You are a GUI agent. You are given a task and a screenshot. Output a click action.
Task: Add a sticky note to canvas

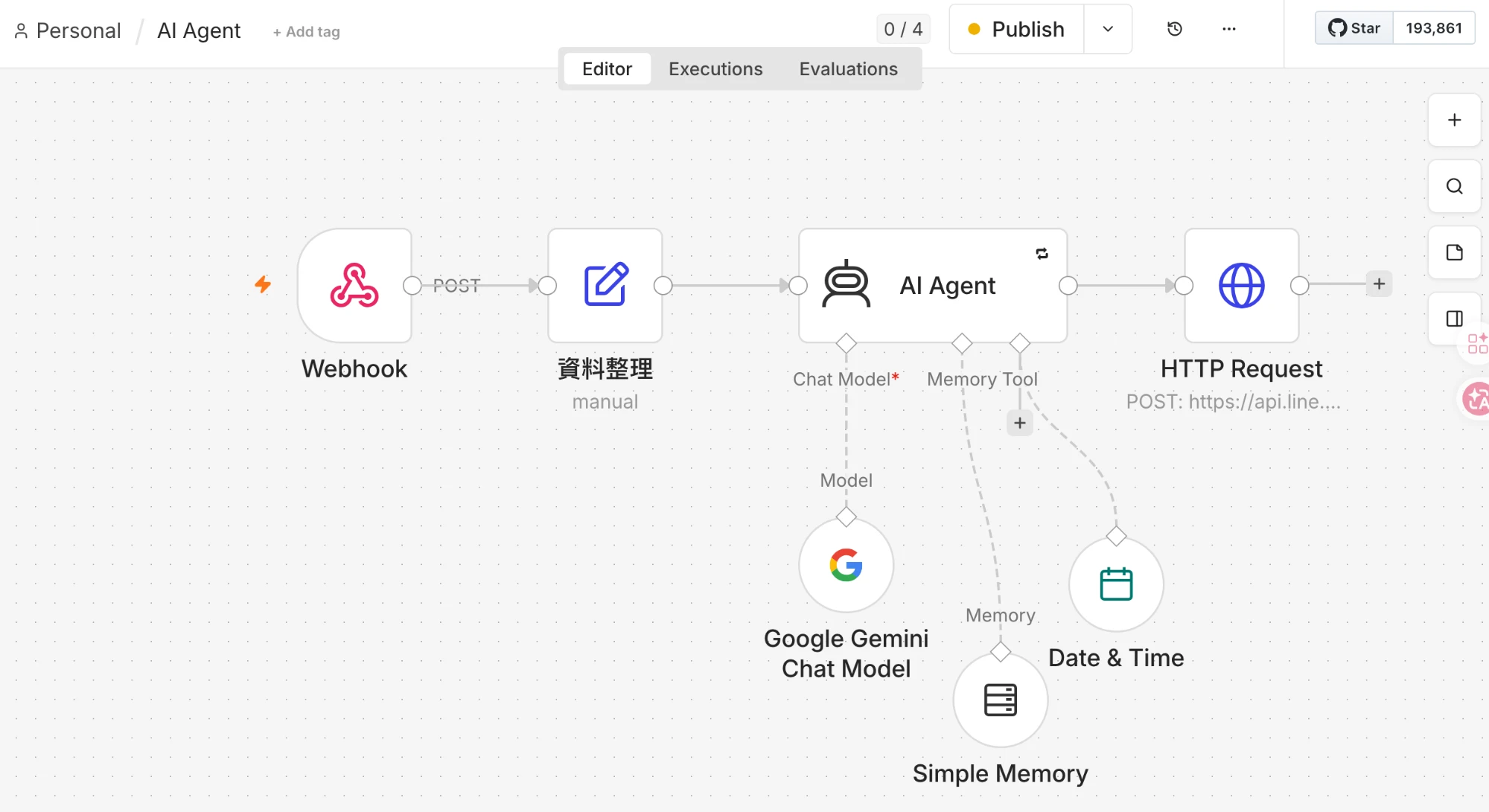point(1454,252)
